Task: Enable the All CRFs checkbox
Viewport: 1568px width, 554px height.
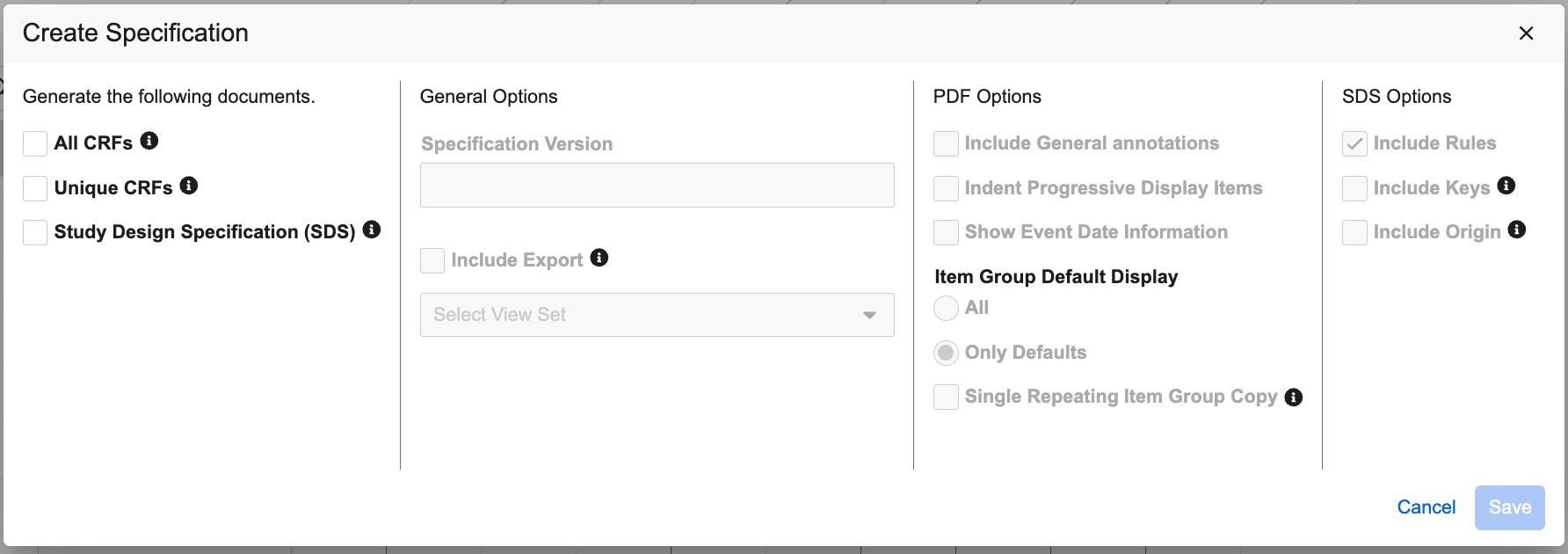Action: point(35,143)
